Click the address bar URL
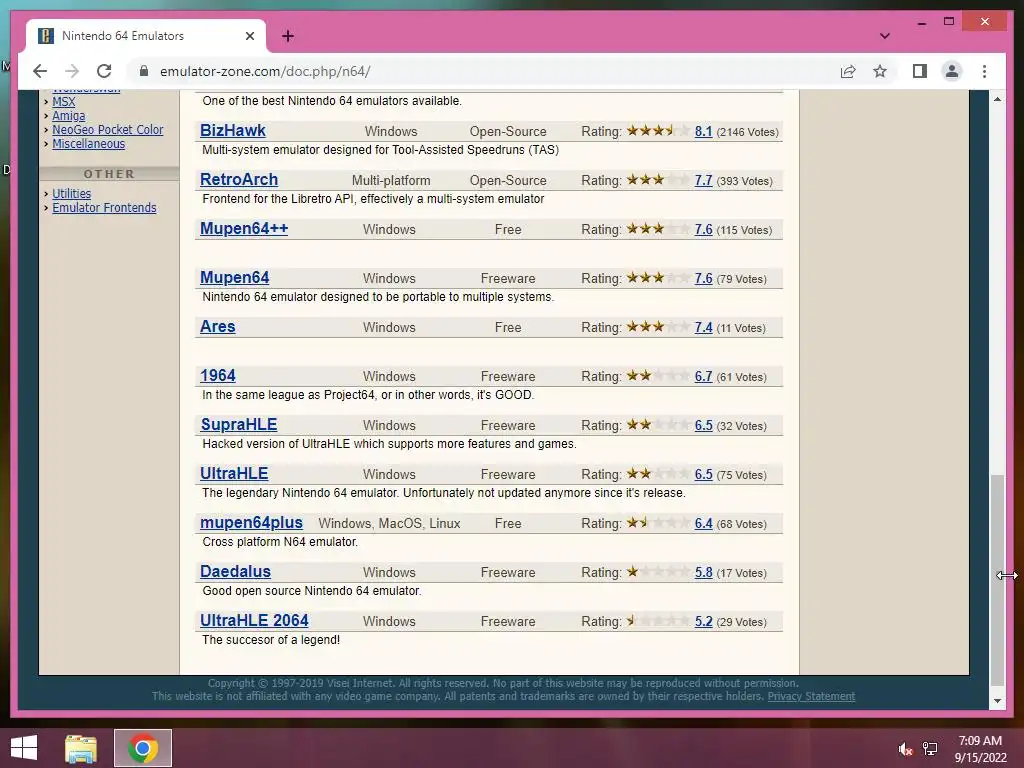 (x=265, y=71)
